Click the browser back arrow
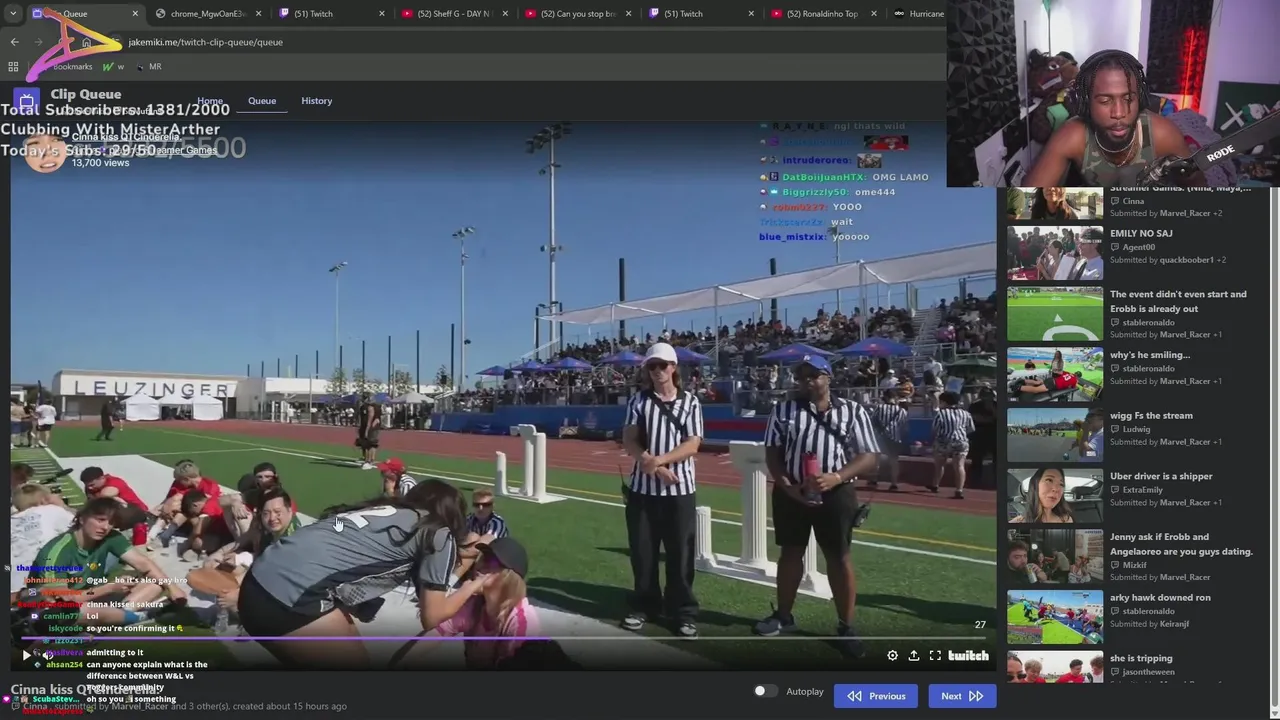The height and width of the screenshot is (720, 1280). click(x=14, y=42)
